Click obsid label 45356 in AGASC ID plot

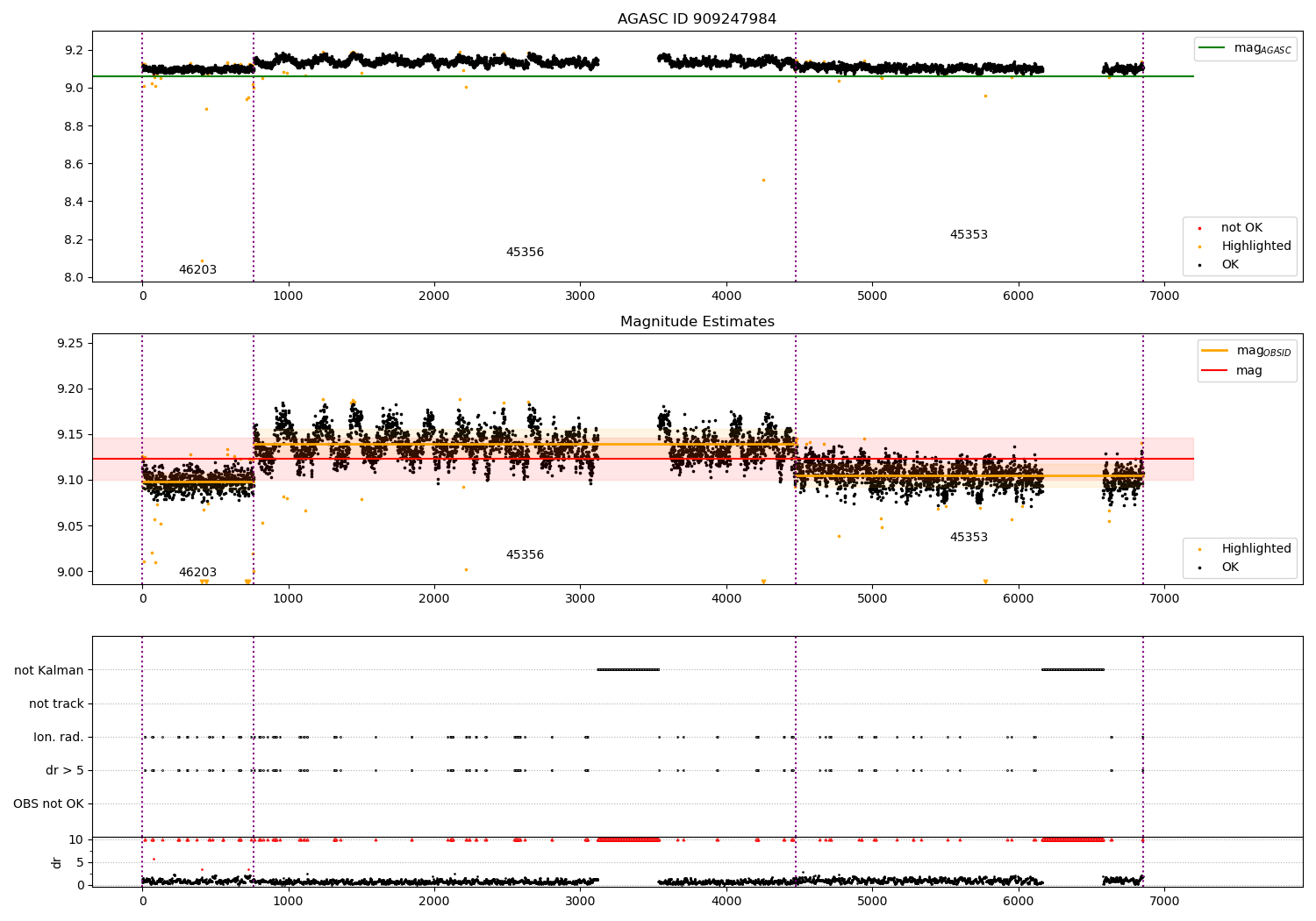pos(525,252)
